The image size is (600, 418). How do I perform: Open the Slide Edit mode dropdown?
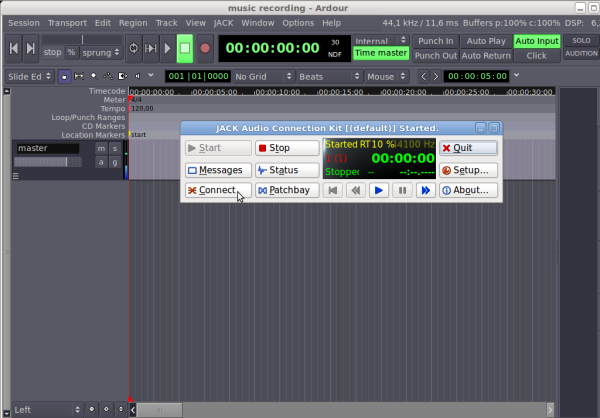(29, 77)
